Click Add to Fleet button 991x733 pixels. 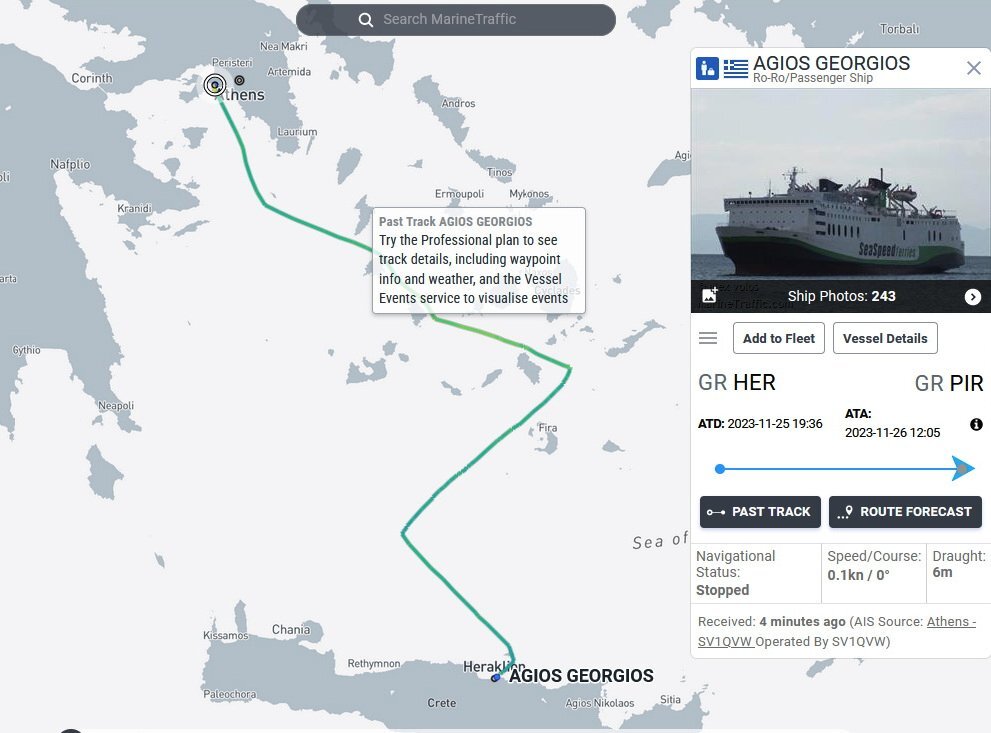[779, 338]
